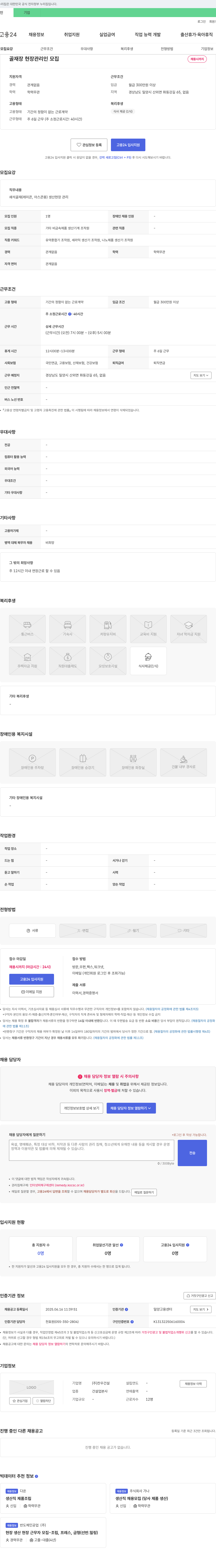Click the 면접 screening step icon
The width and height of the screenshot is (216, 1568).
(x=83, y=931)
